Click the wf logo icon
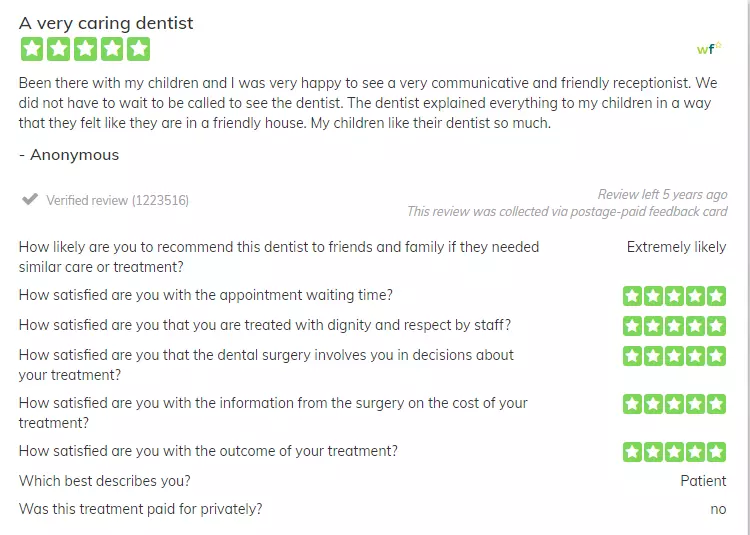 (709, 48)
